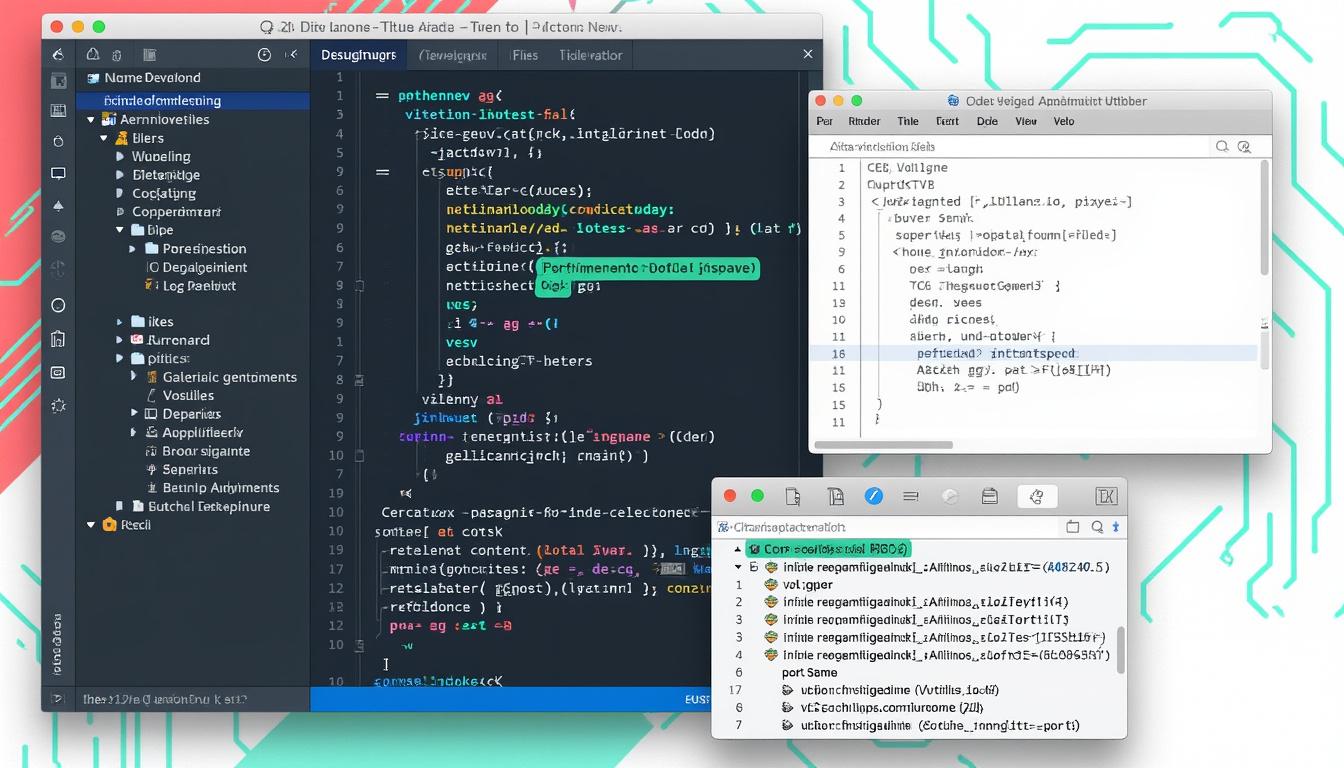Open the Desuginugrs editor tab
Screen dimensions: 1344x768
pyautogui.click(x=358, y=55)
